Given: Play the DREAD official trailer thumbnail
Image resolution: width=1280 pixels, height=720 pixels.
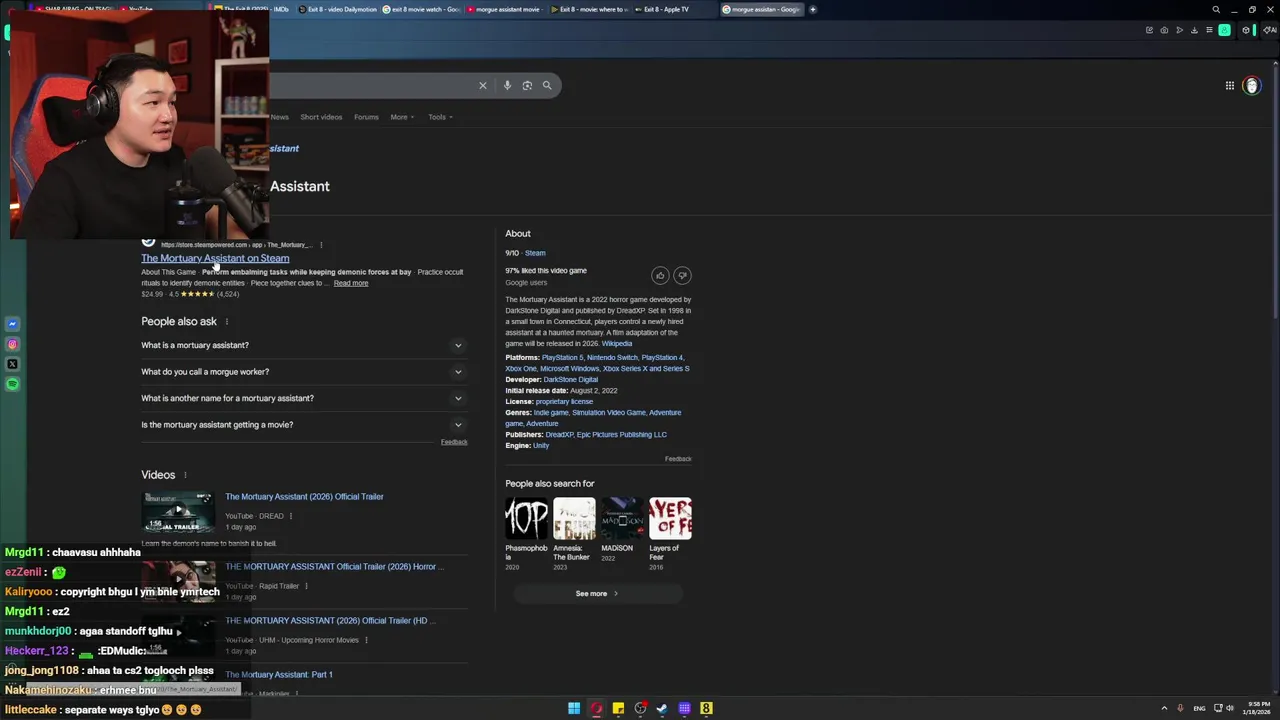Looking at the screenshot, I should [x=178, y=511].
